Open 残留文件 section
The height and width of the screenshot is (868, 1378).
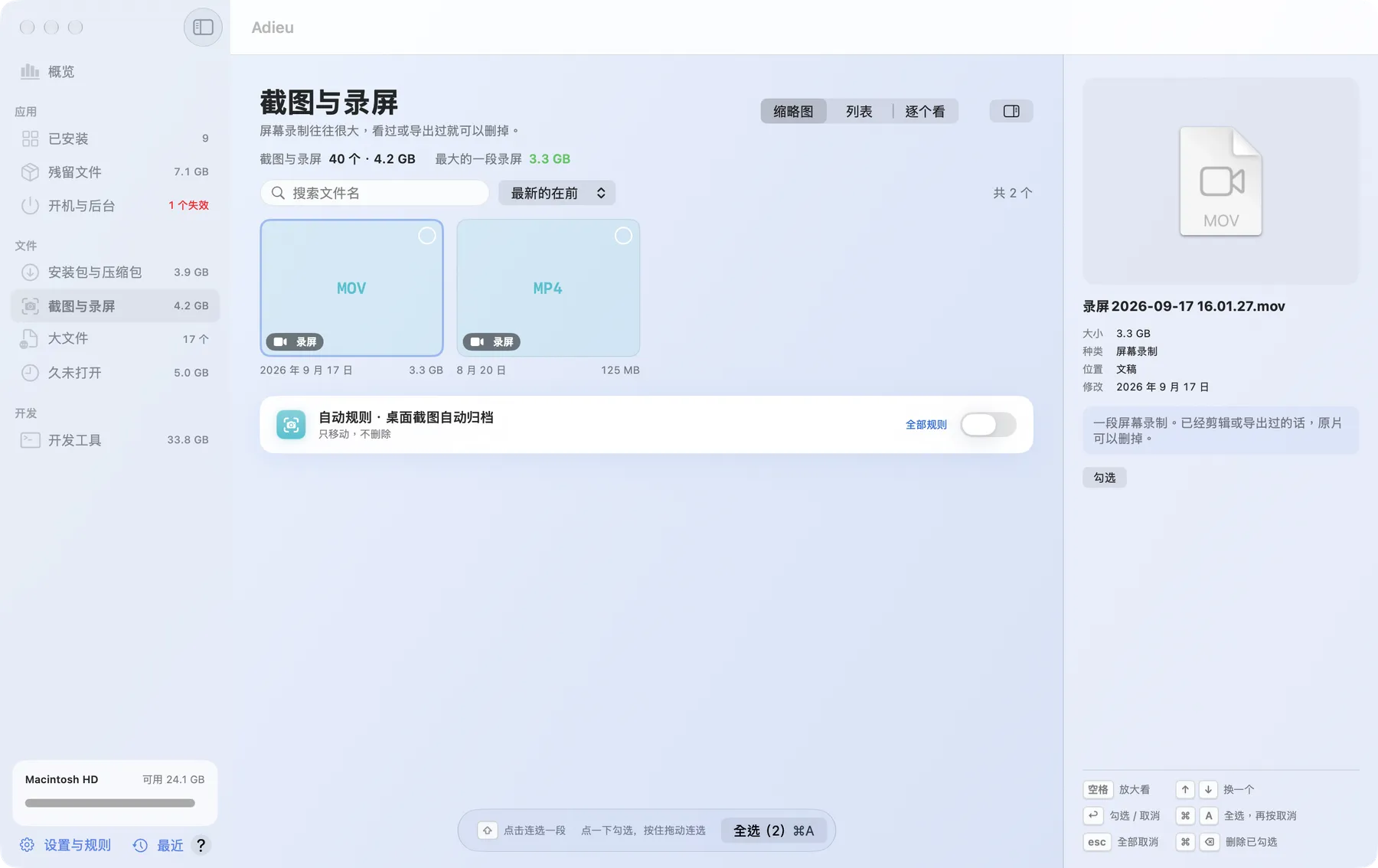(115, 172)
